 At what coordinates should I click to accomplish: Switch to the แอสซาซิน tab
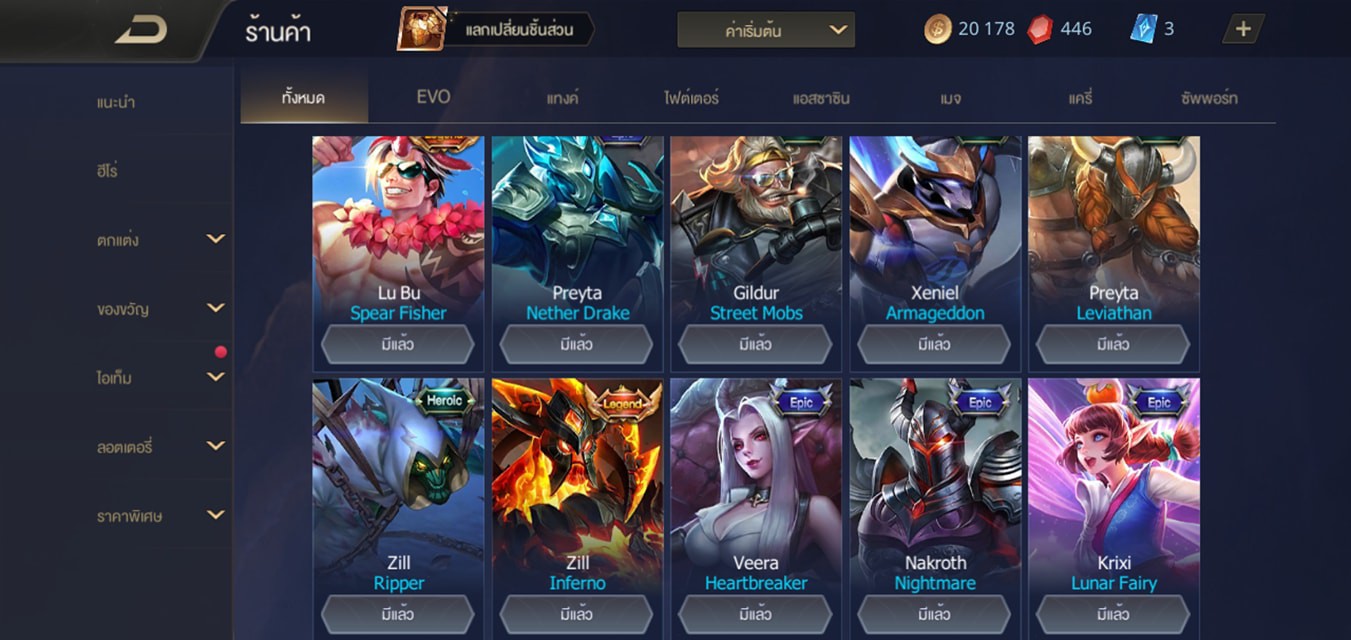tap(820, 98)
